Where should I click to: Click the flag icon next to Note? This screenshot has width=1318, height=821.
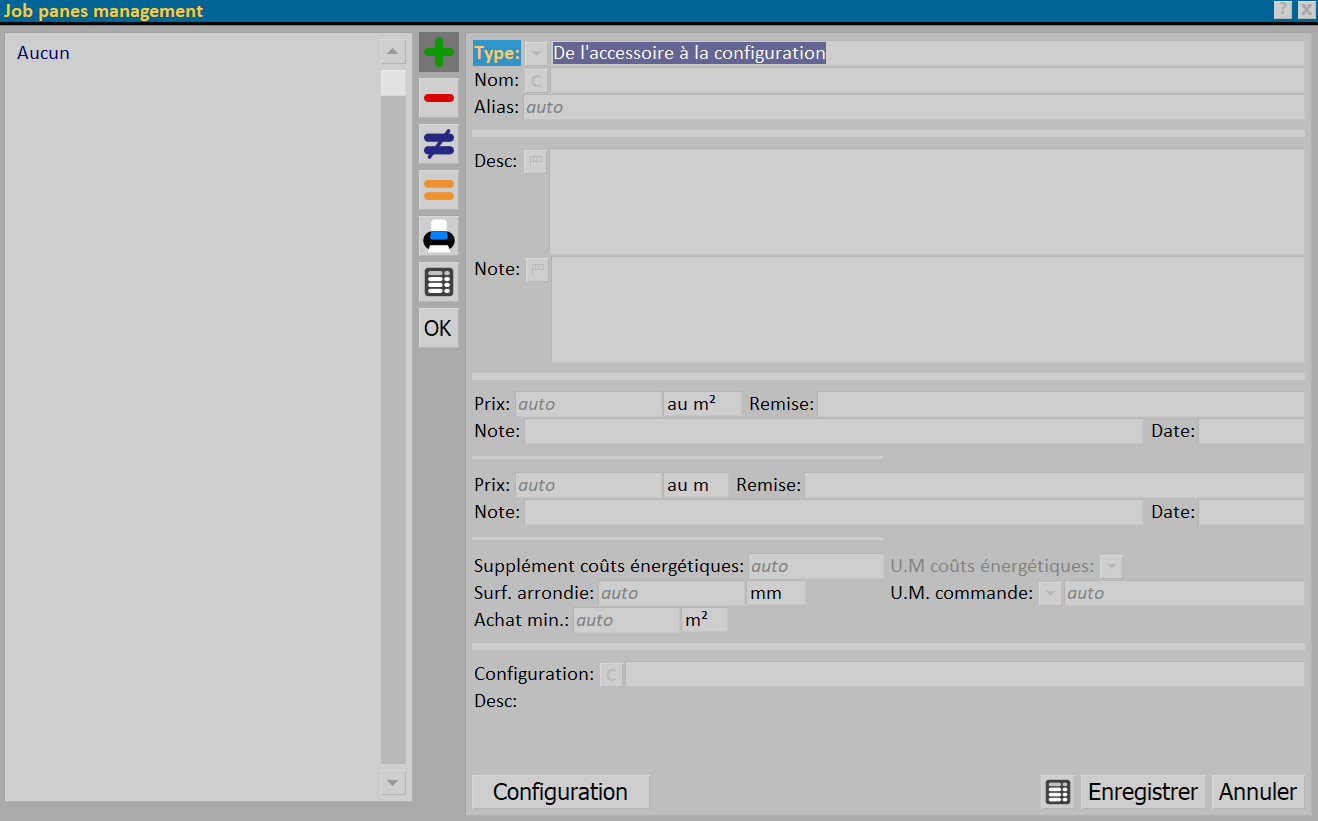point(538,270)
